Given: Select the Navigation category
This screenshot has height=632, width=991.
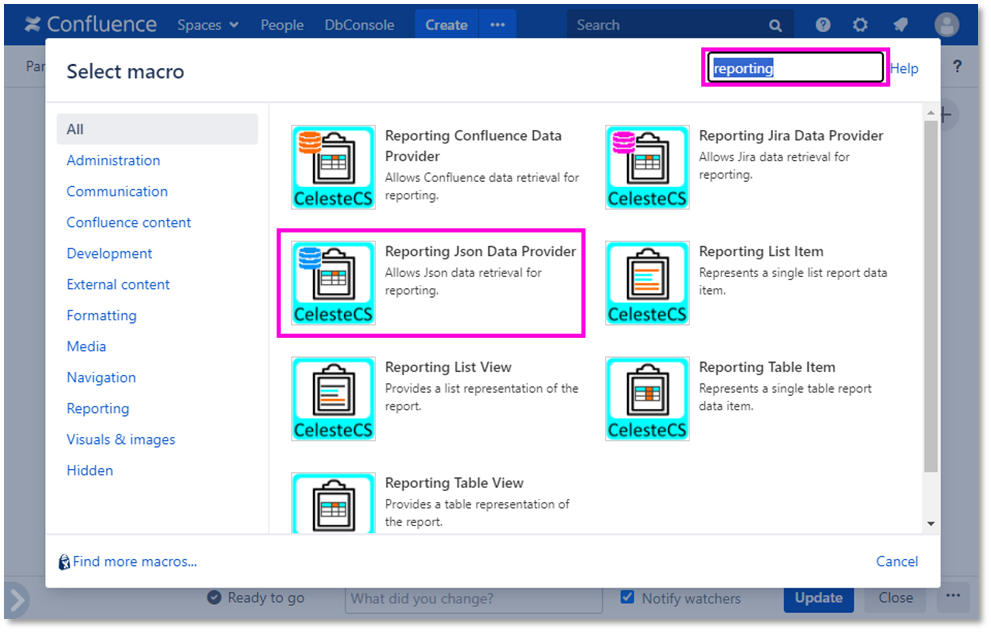Looking at the screenshot, I should [x=101, y=377].
